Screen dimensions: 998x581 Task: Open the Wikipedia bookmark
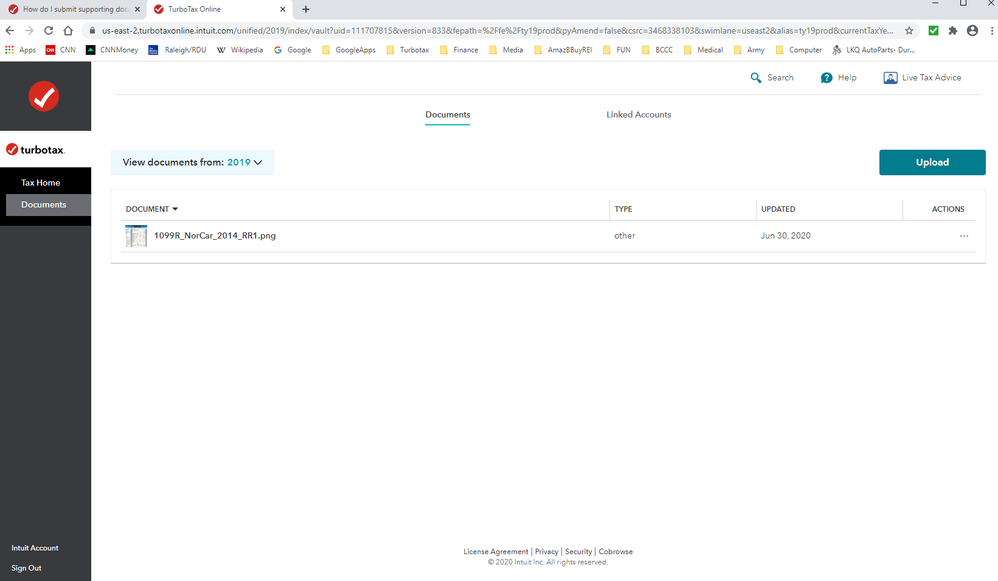point(240,50)
